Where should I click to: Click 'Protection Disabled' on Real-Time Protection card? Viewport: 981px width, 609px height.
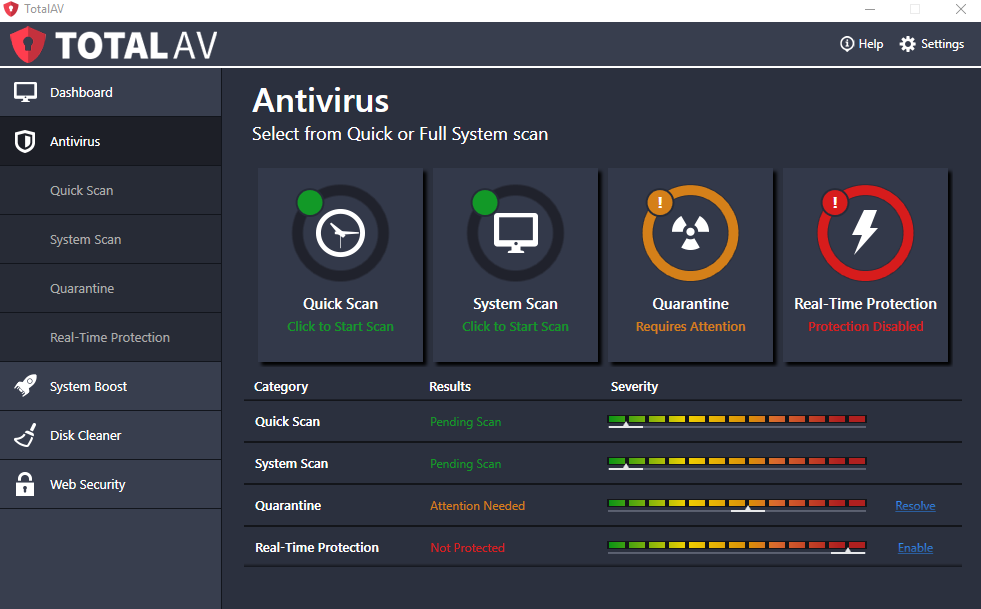click(866, 326)
